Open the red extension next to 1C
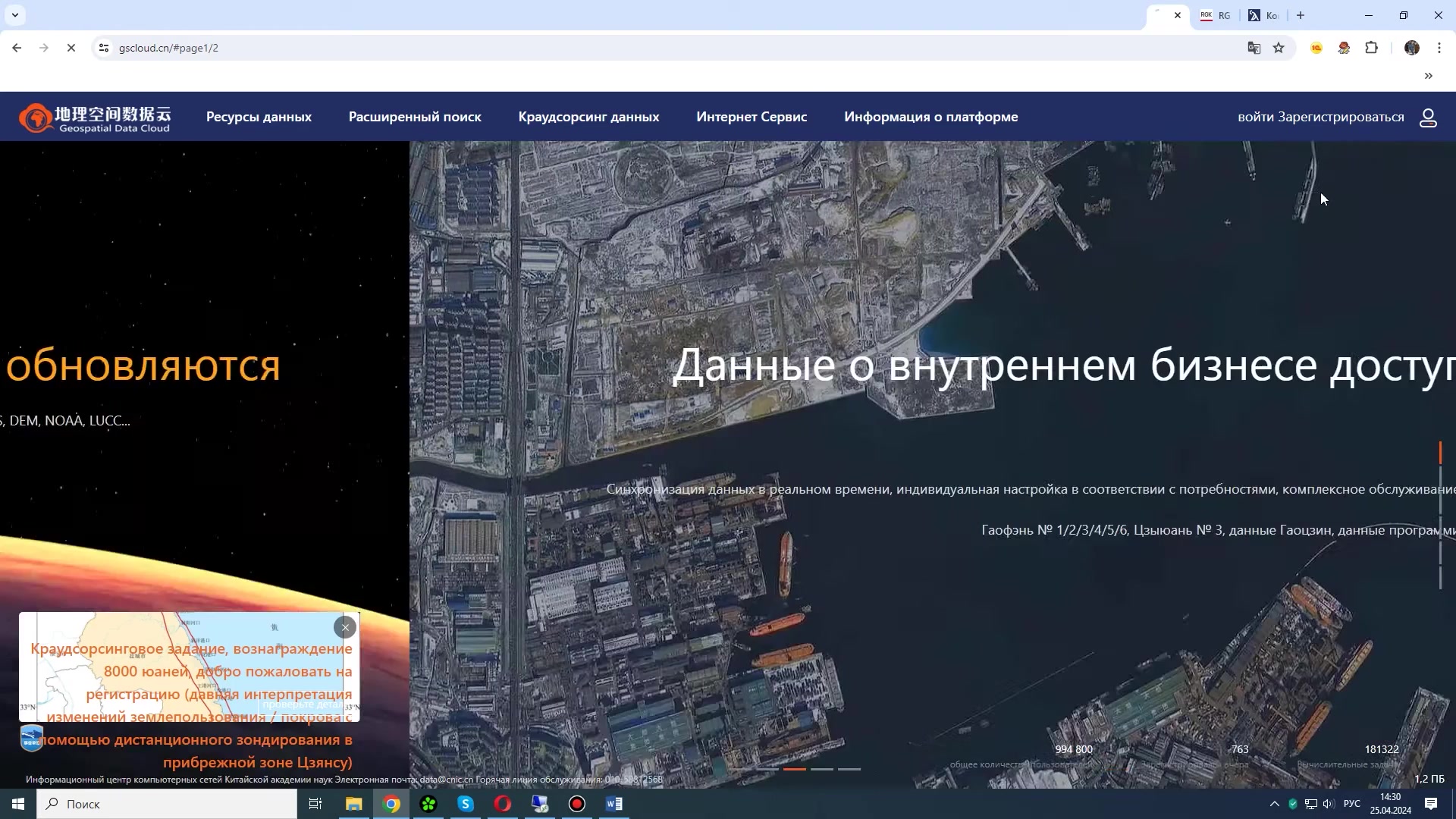The height and width of the screenshot is (819, 1456). [x=1344, y=48]
